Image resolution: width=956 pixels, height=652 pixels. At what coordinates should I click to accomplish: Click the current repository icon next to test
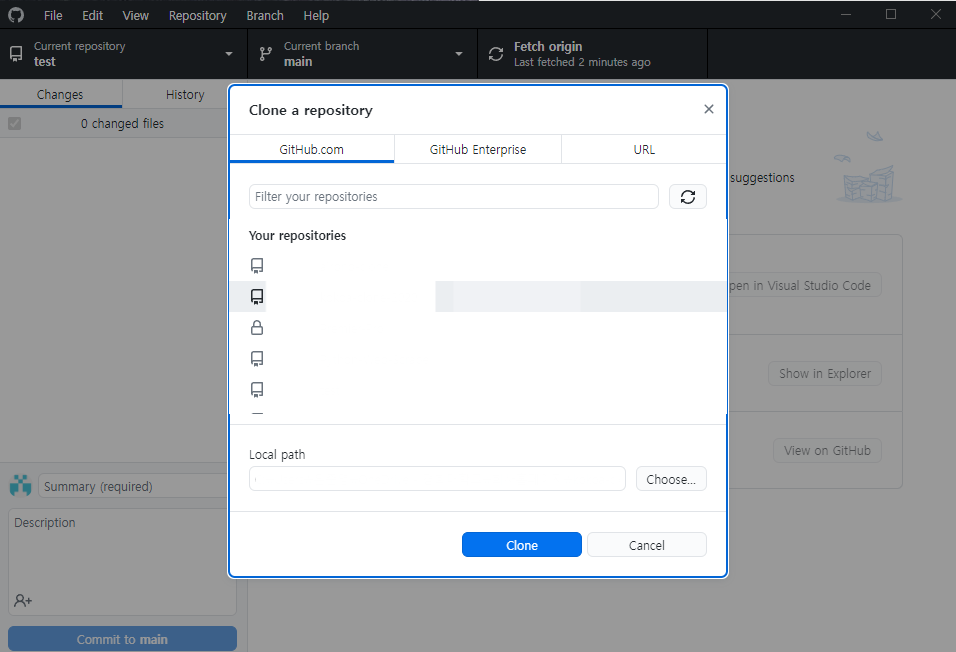click(x=16, y=54)
